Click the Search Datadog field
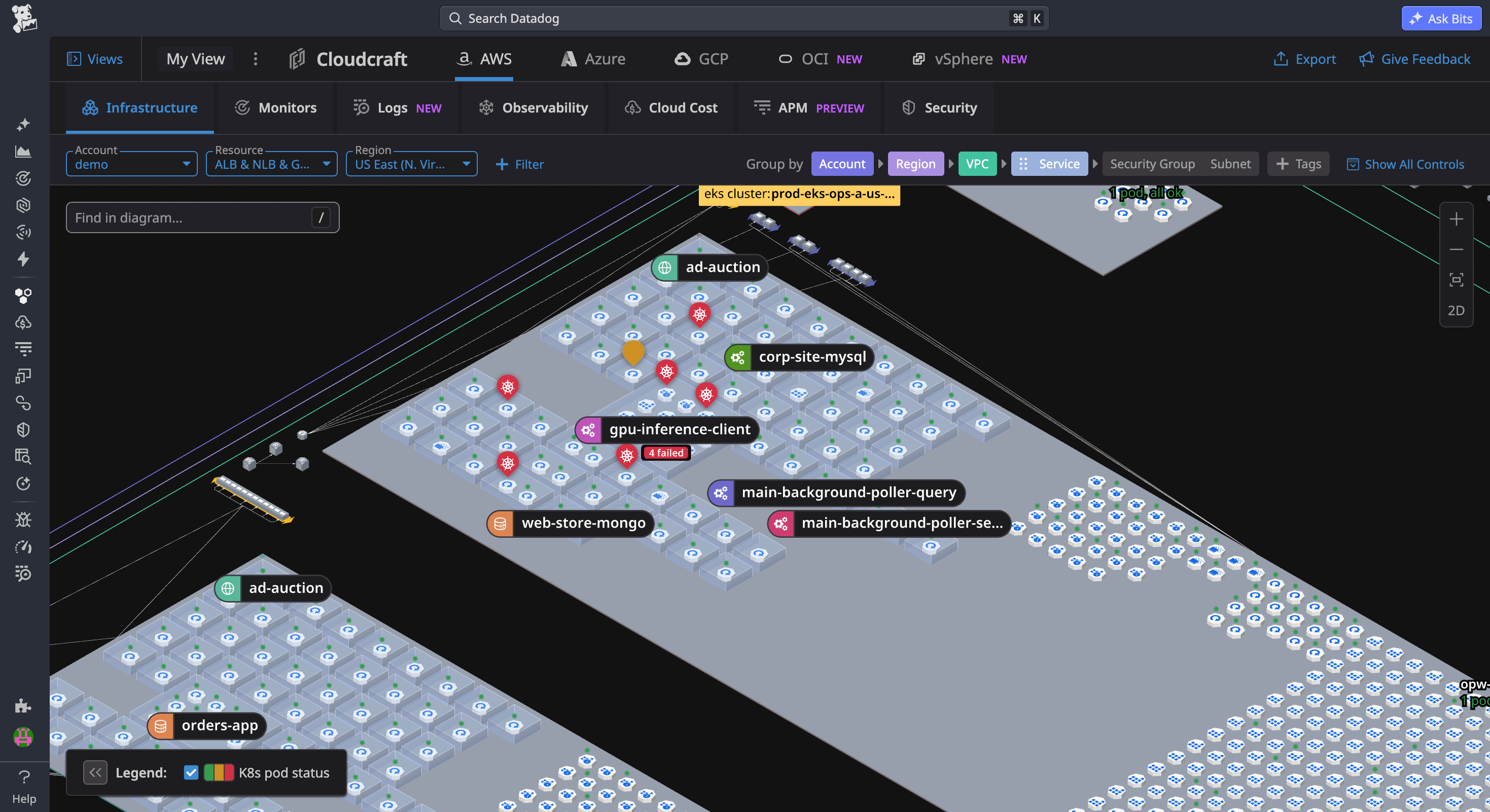1490x812 pixels. pos(744,18)
